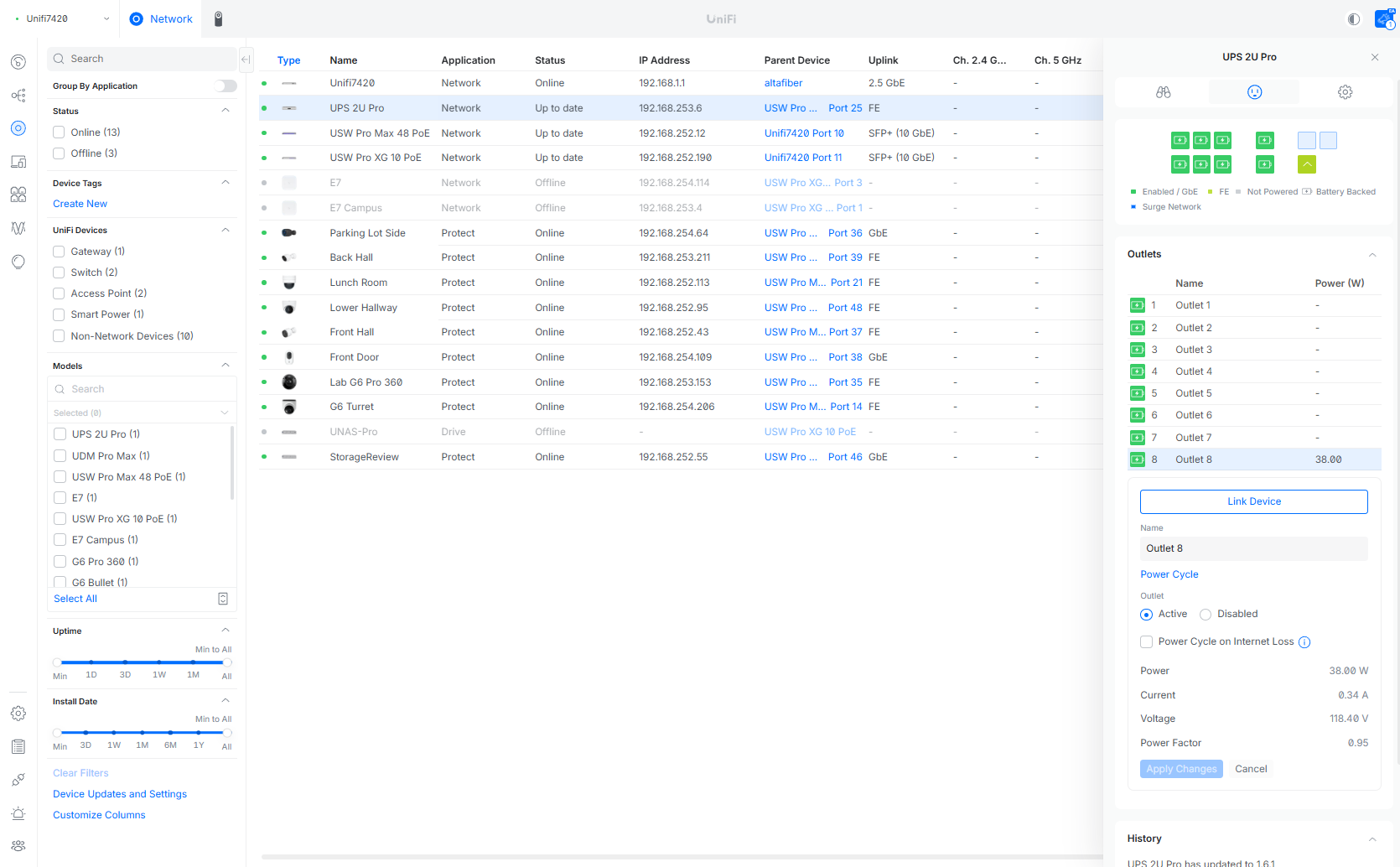Select Outlet 5 power icon in outlets list
Viewport: 1400px width, 867px height.
click(1138, 393)
